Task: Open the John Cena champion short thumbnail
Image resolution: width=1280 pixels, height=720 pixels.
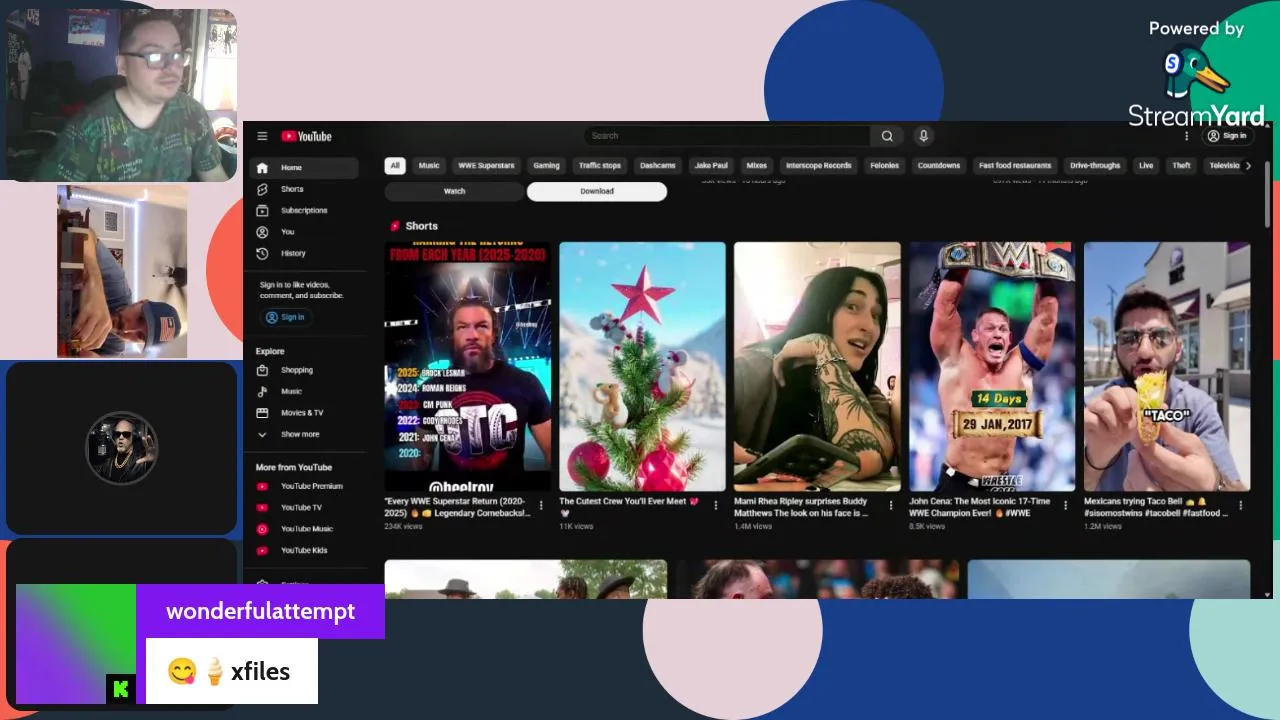Action: click(992, 367)
